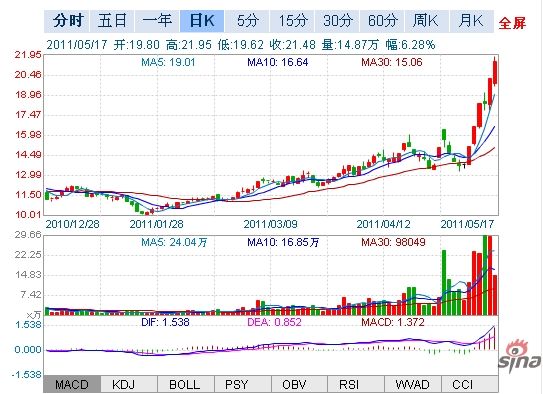Show the PSY indicator

point(242,384)
